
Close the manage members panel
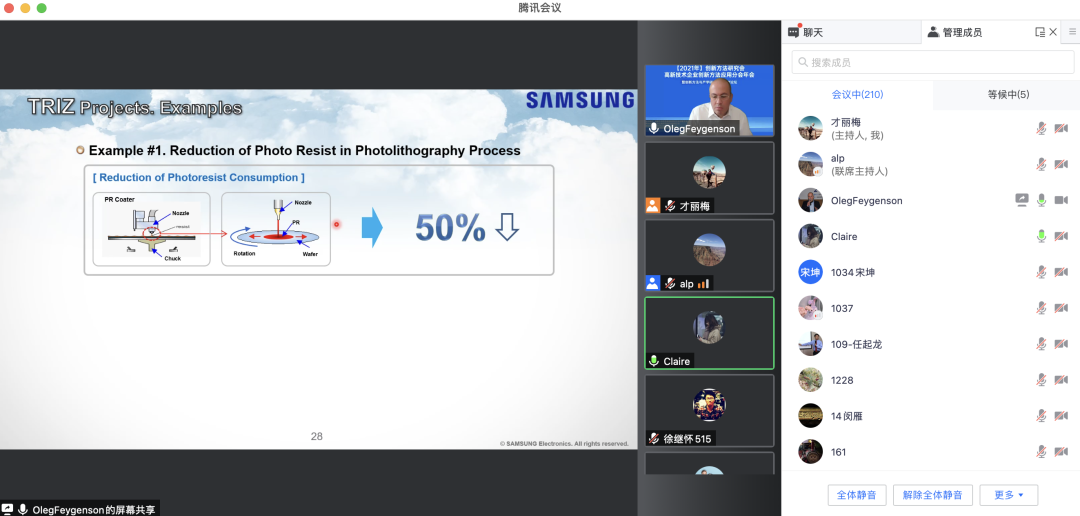1053,32
